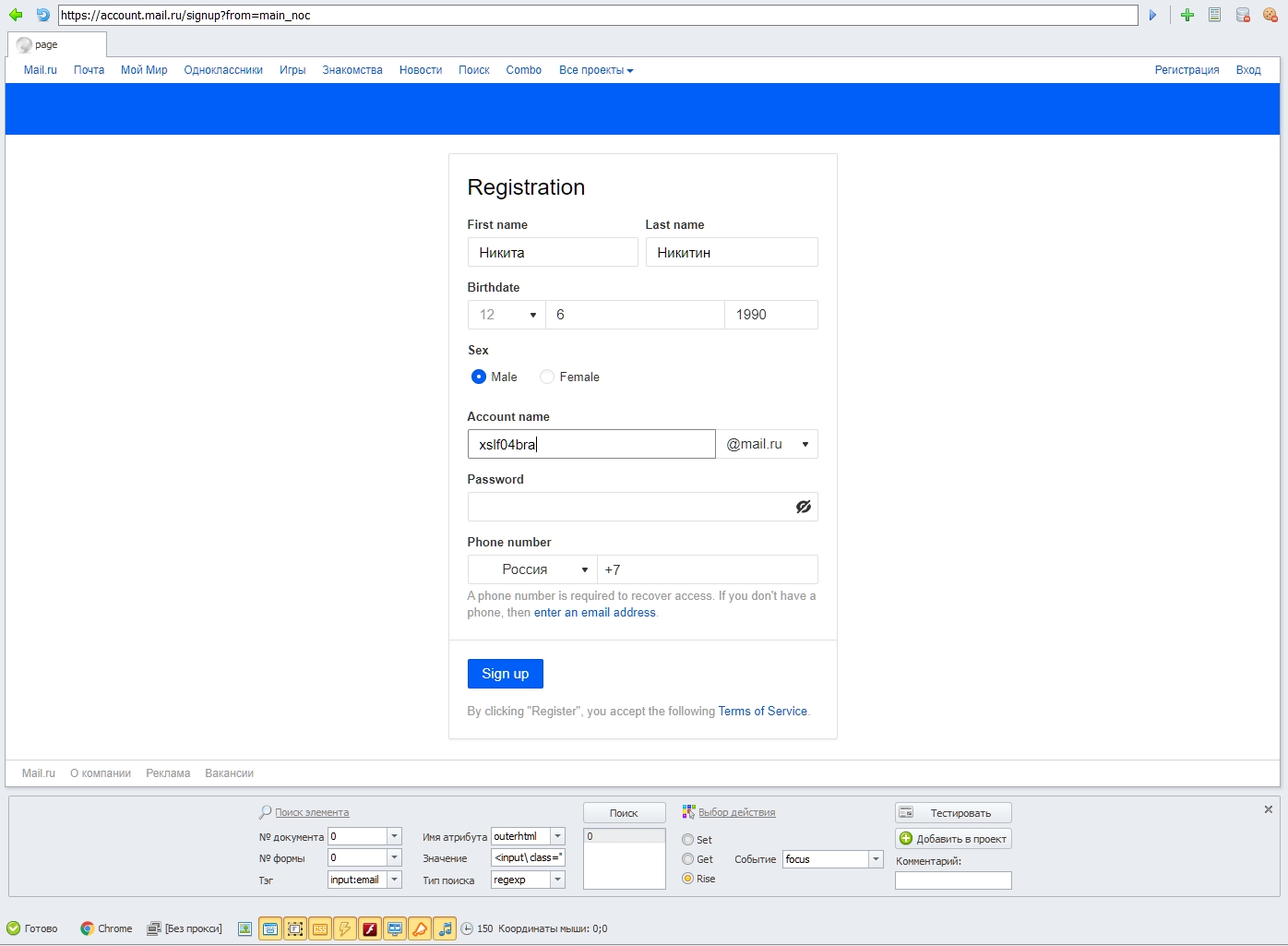Select the Set action radio button
Viewport: 1288px width, 946px height.
point(688,840)
